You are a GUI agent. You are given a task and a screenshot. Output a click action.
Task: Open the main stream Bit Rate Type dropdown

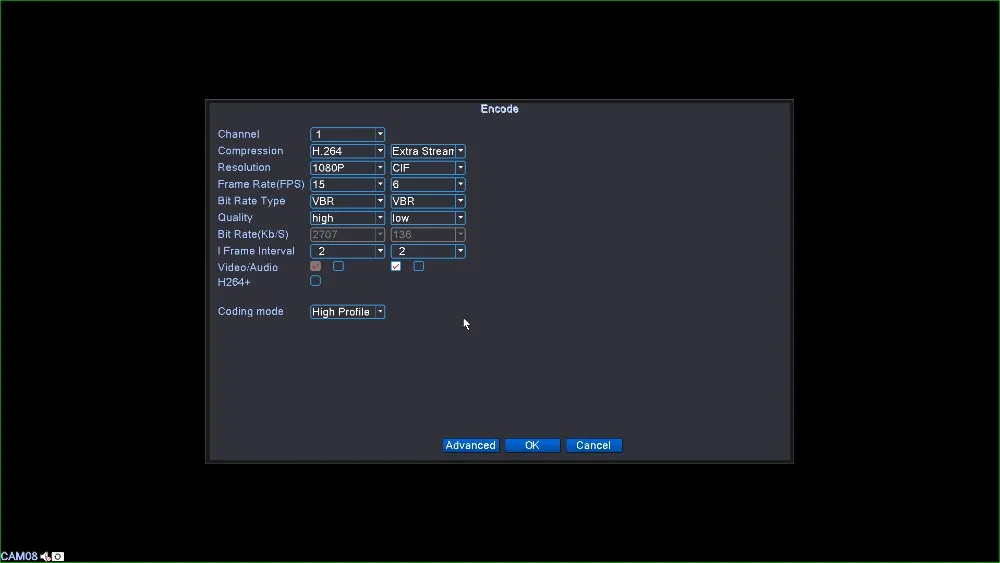point(348,201)
